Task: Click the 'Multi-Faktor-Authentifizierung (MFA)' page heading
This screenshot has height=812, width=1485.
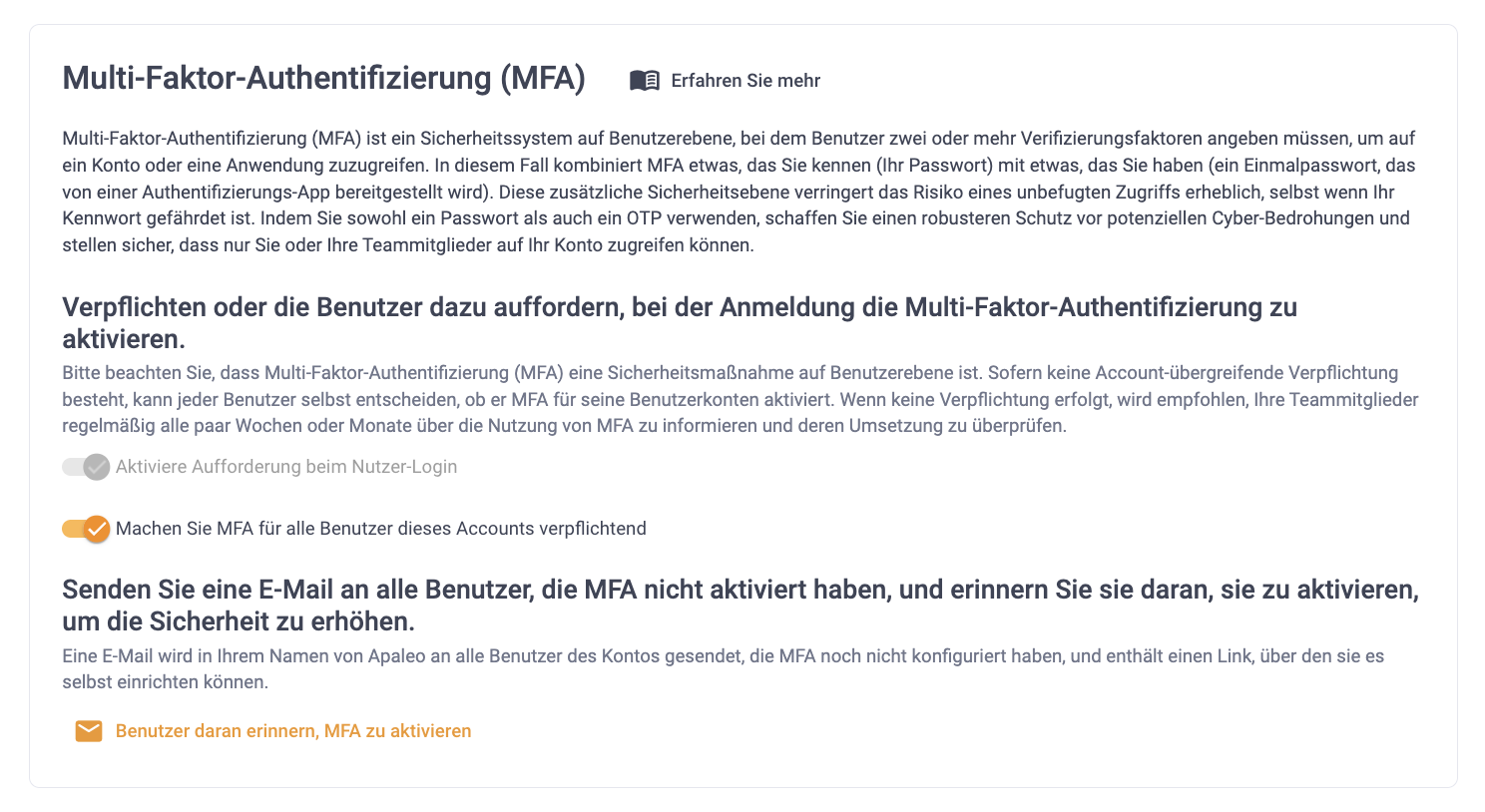Action: (x=324, y=78)
